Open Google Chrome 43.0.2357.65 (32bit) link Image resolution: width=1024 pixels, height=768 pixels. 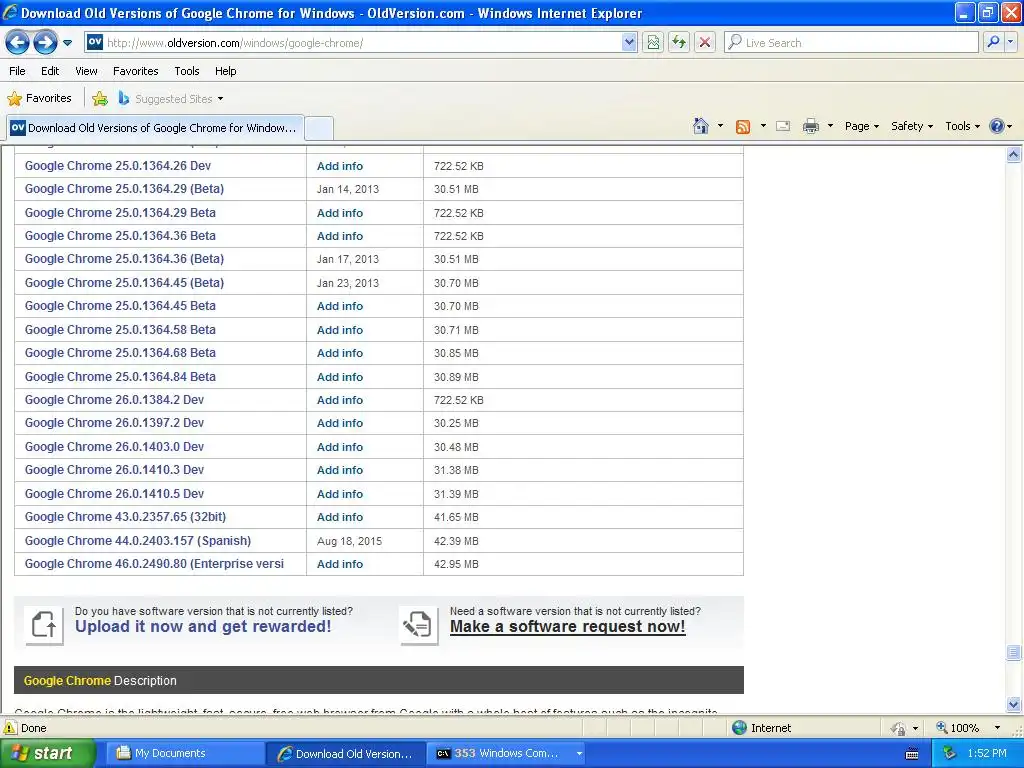tap(125, 517)
